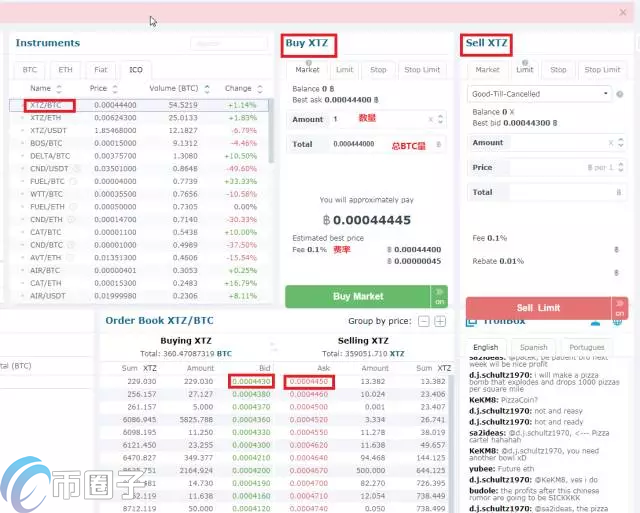Select XTZ/ETH instrument row
This screenshot has height=513, width=640.
139,118
